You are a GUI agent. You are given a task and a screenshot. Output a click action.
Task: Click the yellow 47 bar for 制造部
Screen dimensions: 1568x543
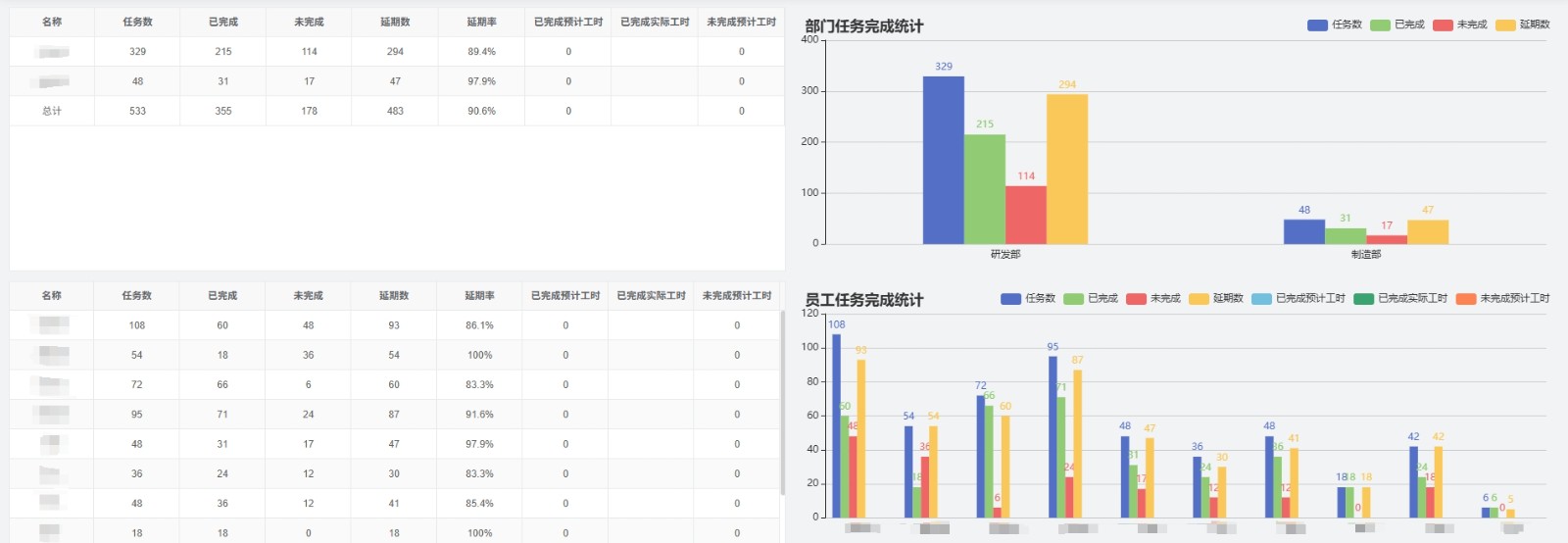pyautogui.click(x=1427, y=232)
